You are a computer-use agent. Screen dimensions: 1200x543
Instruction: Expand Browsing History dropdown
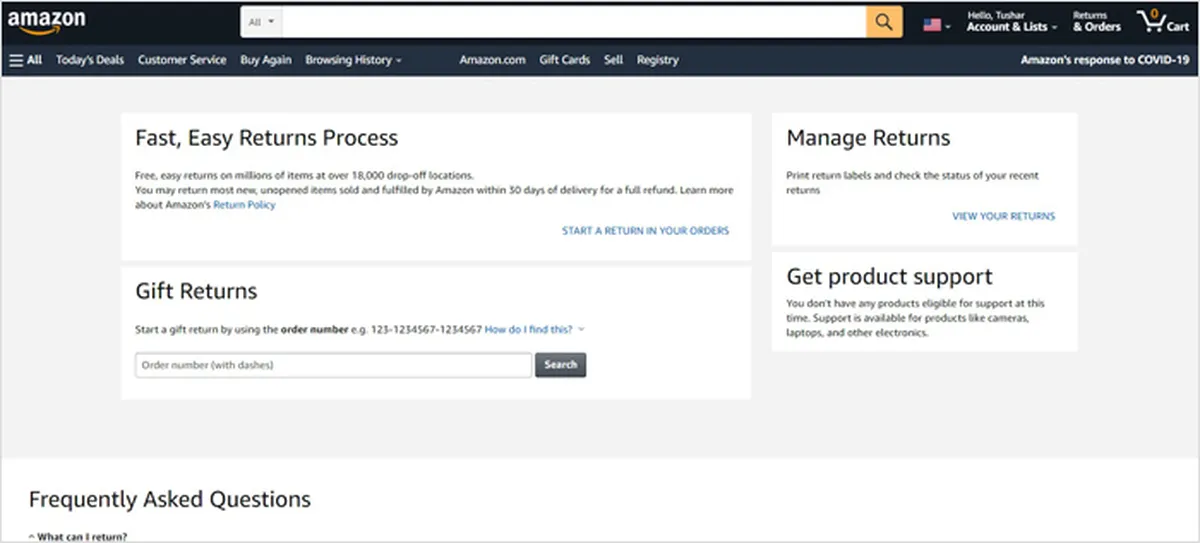(354, 60)
